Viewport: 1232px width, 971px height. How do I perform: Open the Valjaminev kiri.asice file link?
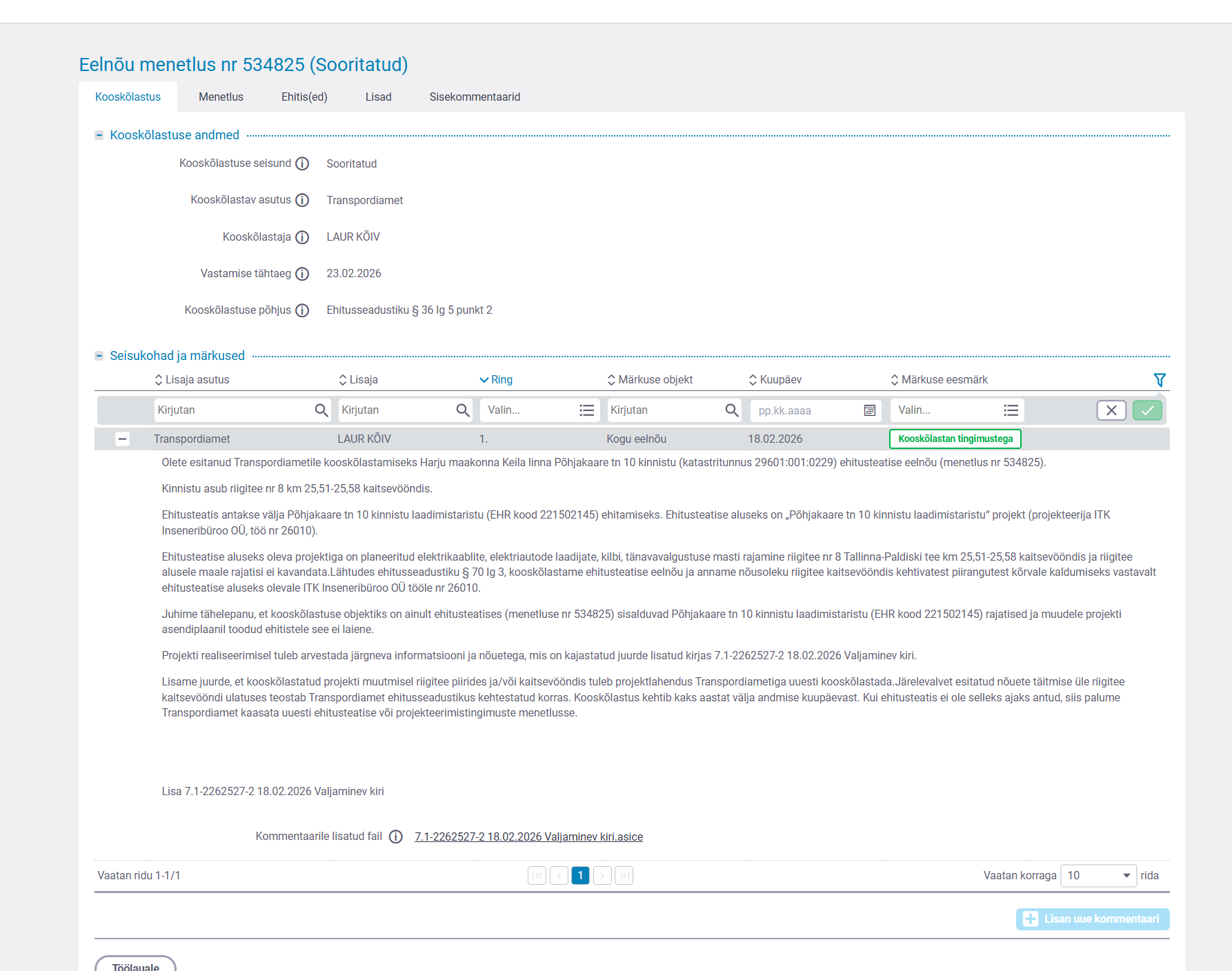528,837
